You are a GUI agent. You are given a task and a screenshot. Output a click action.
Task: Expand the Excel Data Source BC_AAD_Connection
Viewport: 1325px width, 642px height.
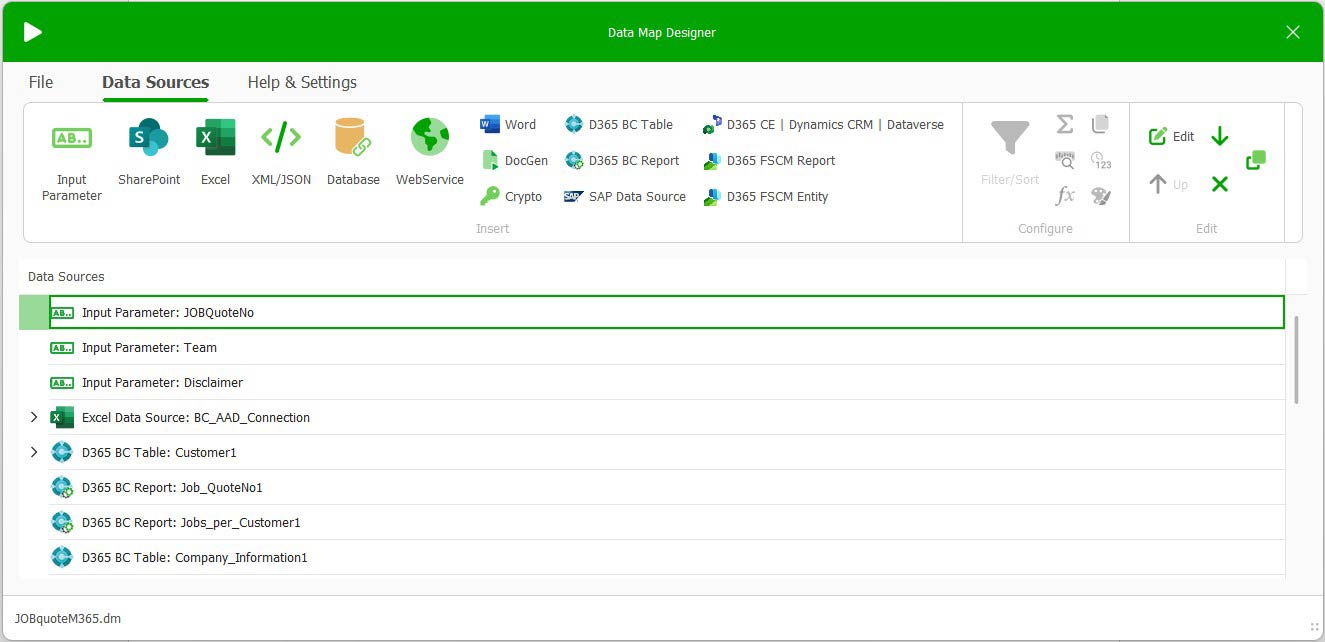coord(33,417)
